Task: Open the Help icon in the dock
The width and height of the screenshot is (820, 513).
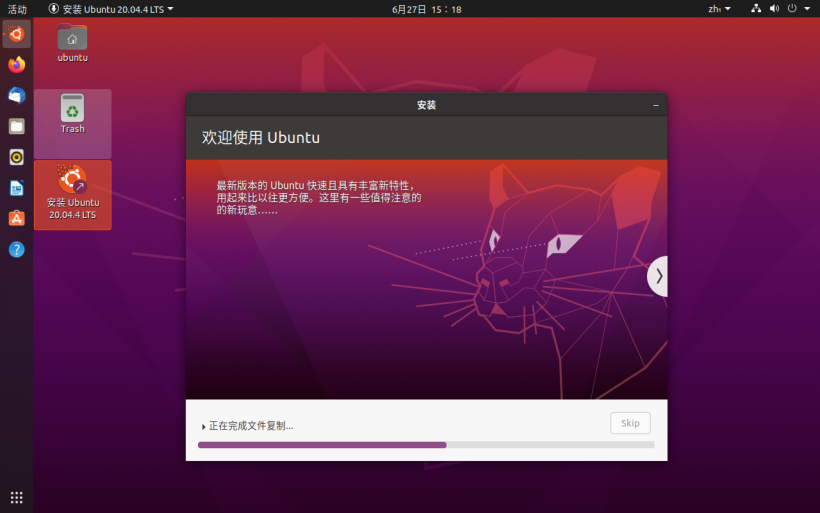Action: click(x=16, y=248)
